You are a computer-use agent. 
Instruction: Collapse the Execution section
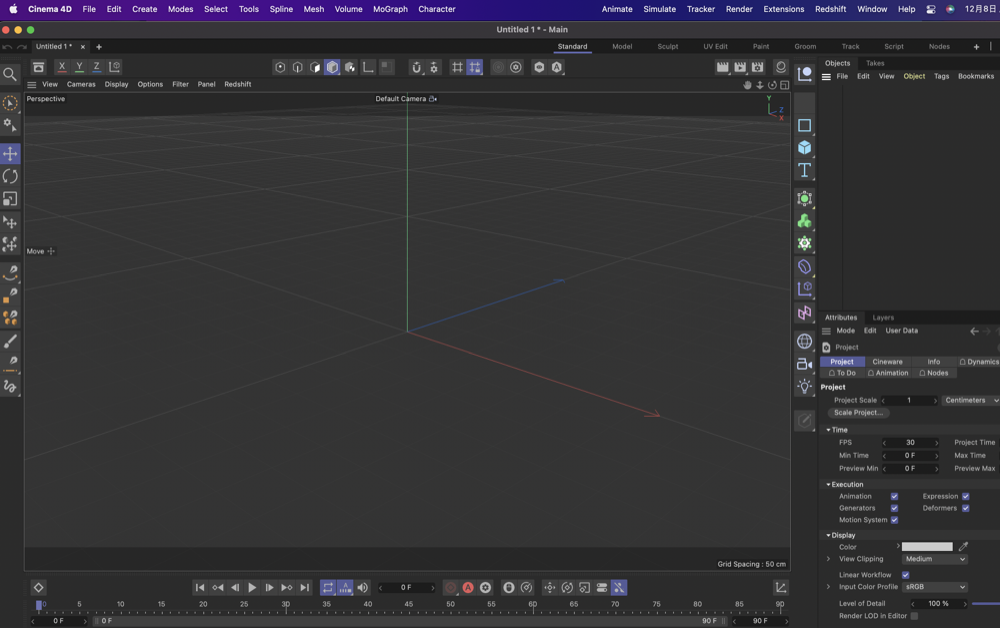coord(829,484)
